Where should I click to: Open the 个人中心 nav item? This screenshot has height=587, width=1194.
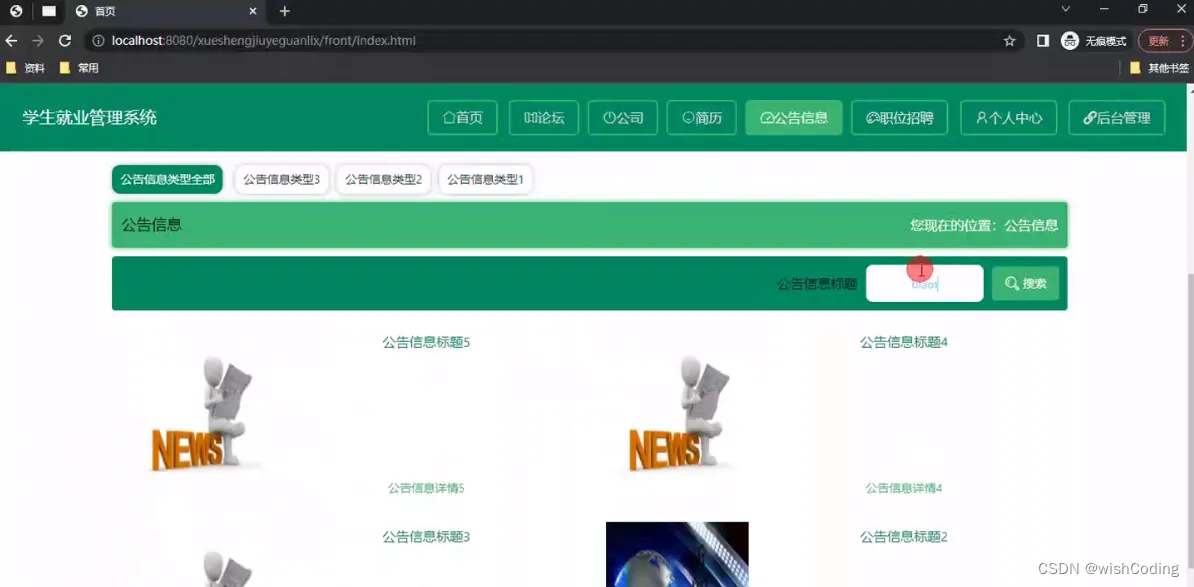click(x=1008, y=118)
